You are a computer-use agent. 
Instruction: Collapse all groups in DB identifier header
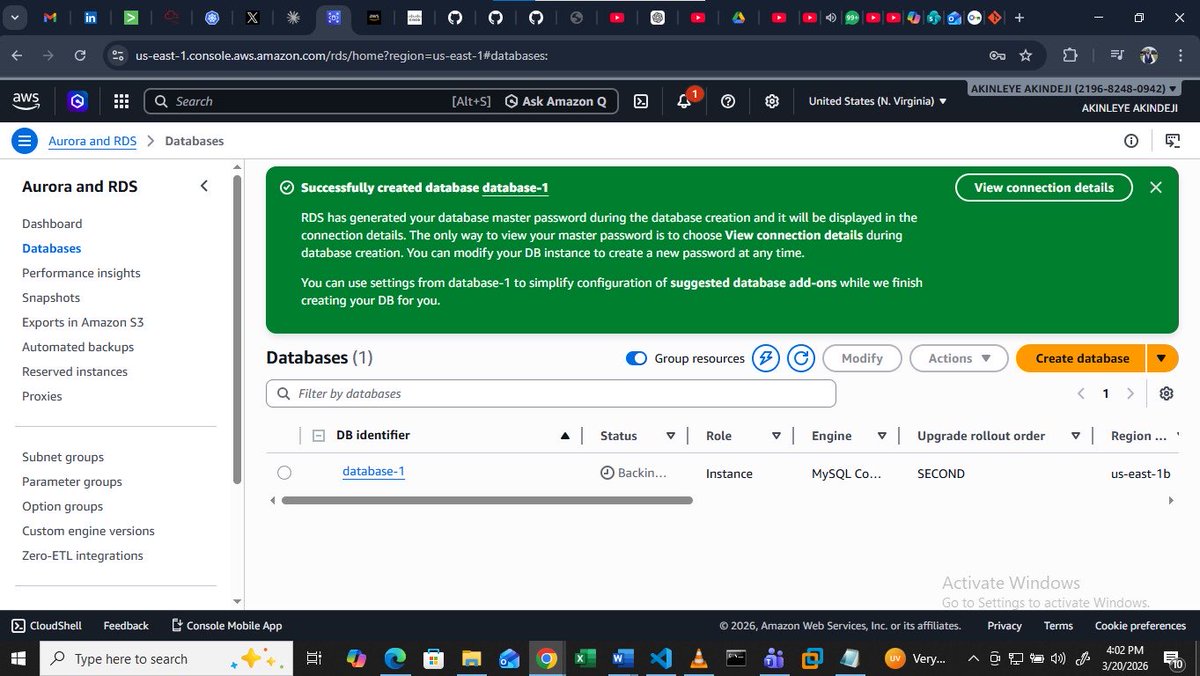318,436
